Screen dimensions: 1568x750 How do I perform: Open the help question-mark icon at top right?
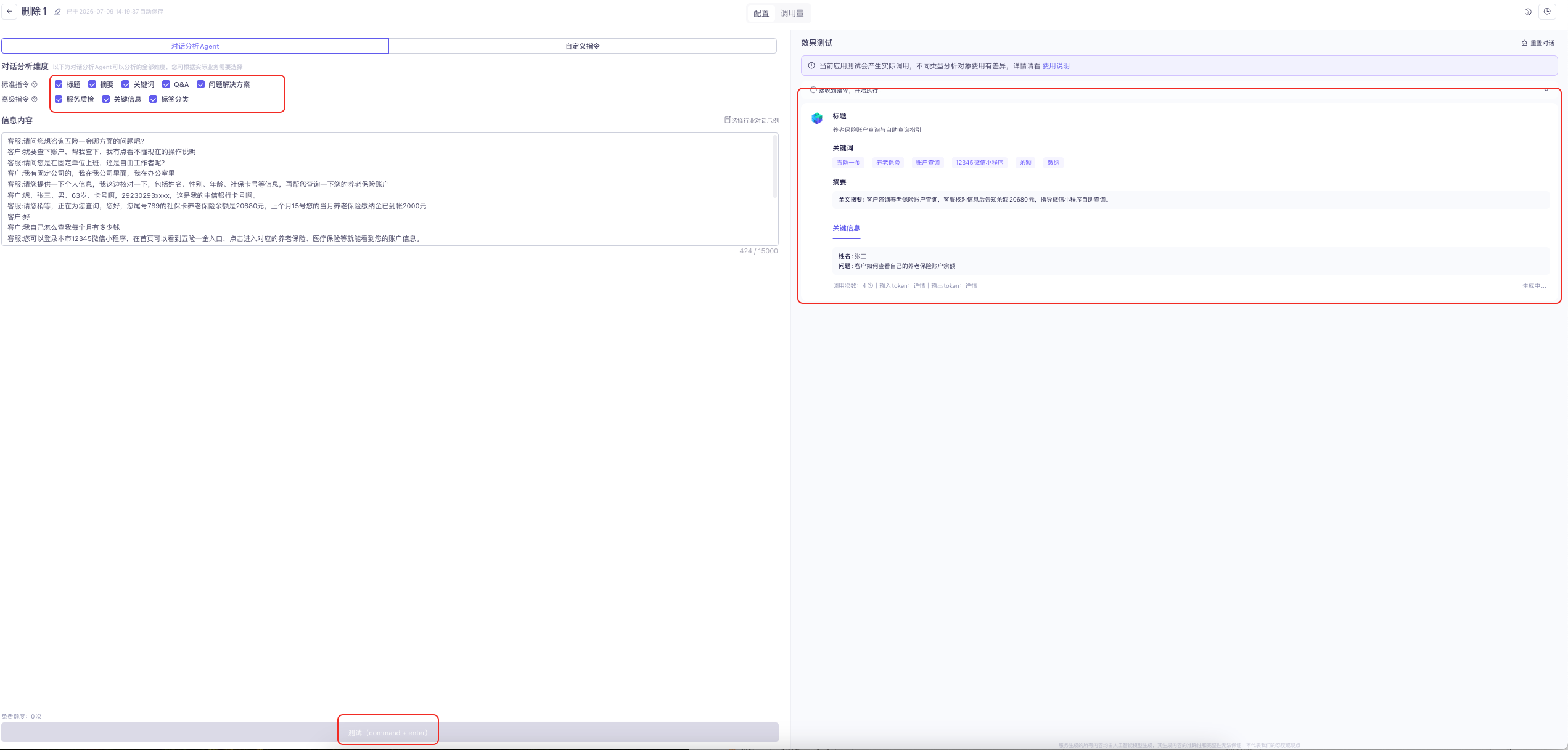coord(1528,12)
